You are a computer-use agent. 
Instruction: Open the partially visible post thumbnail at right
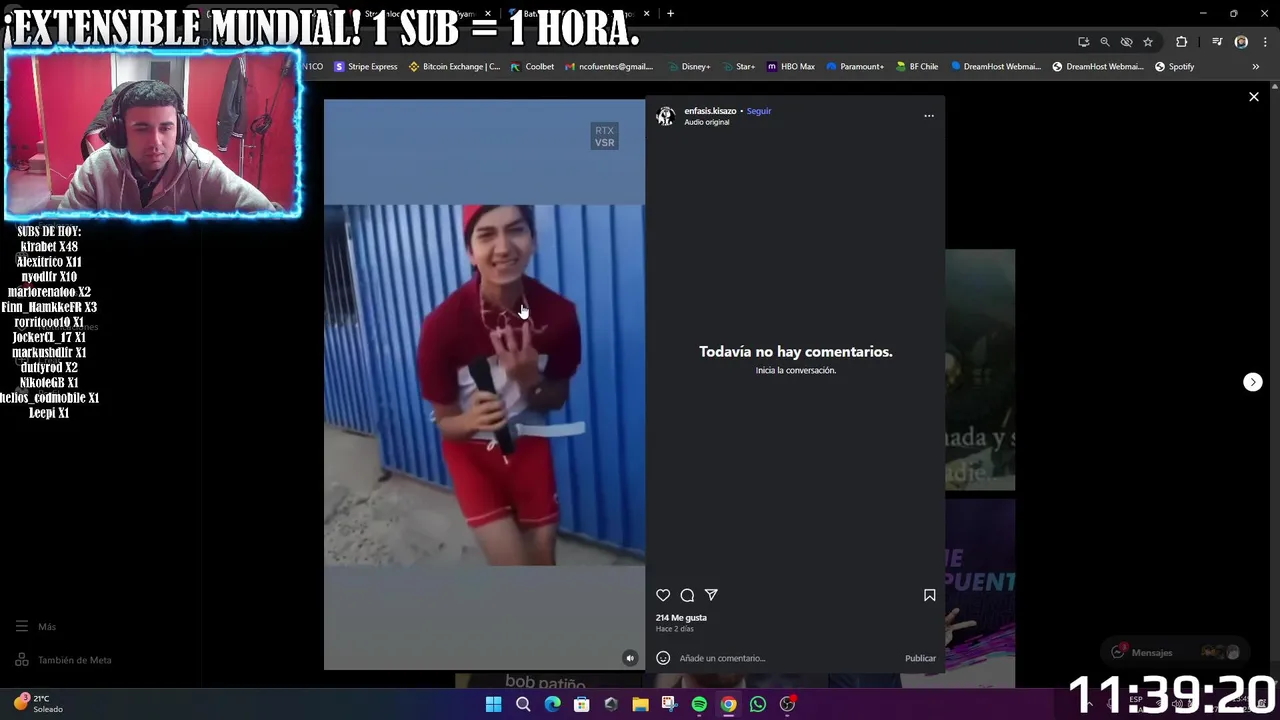coord(980,370)
